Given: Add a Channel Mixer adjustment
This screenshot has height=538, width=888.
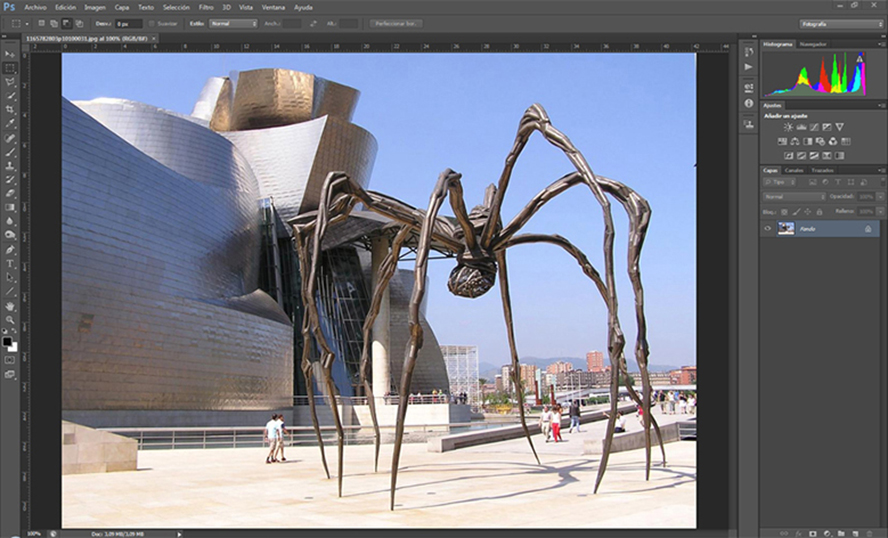Looking at the screenshot, I should pyautogui.click(x=833, y=142).
